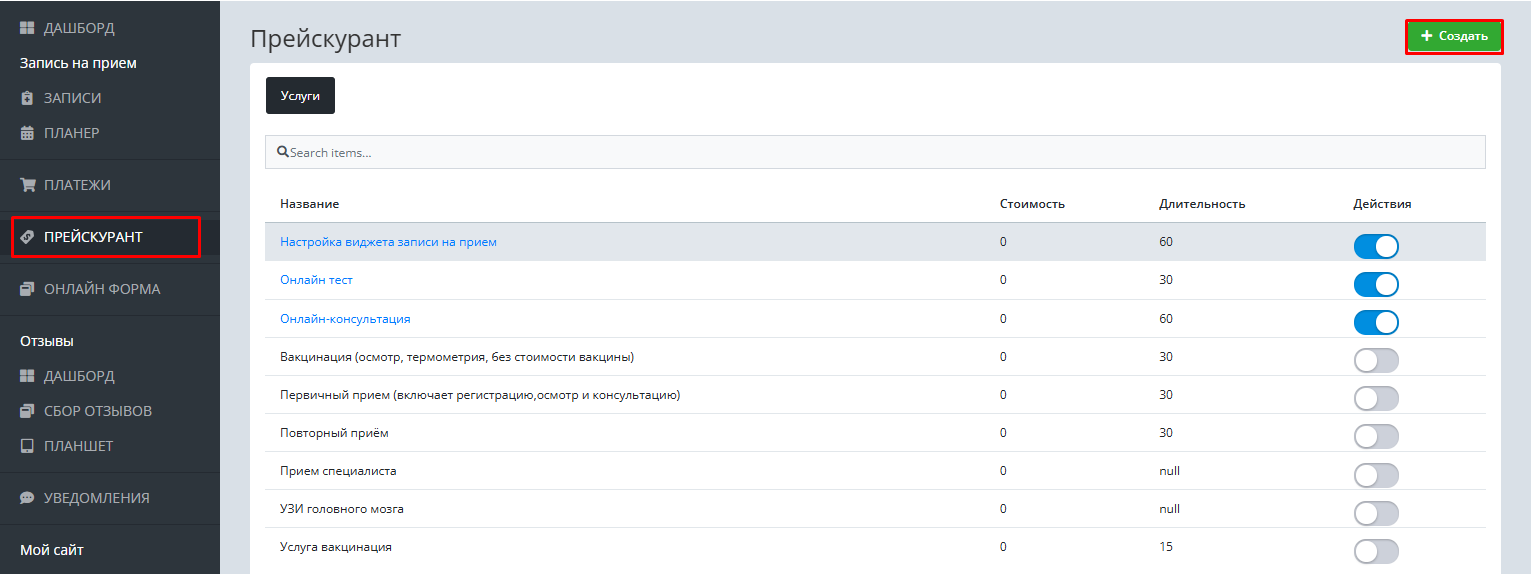This screenshot has height=574, width=1532.
Task: Click the Планшет tablet icon
Action: tap(27, 446)
